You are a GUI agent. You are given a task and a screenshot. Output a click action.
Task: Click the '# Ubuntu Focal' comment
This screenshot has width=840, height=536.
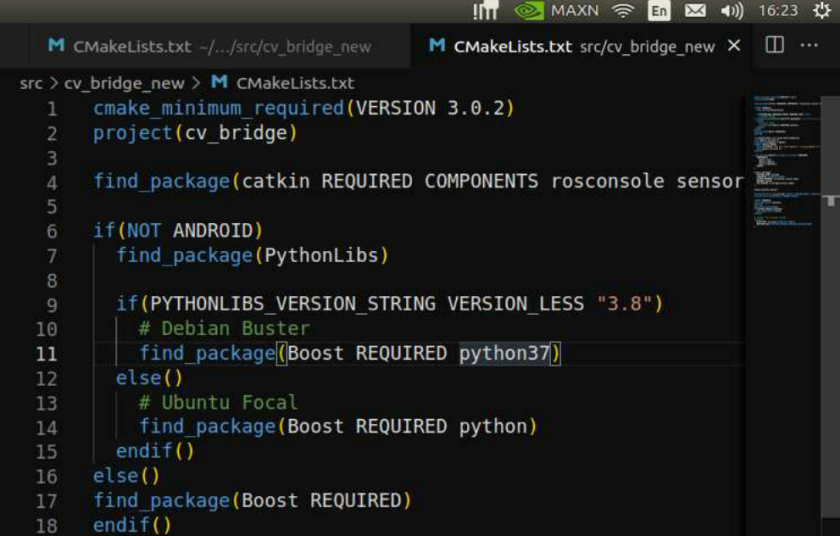(x=218, y=402)
